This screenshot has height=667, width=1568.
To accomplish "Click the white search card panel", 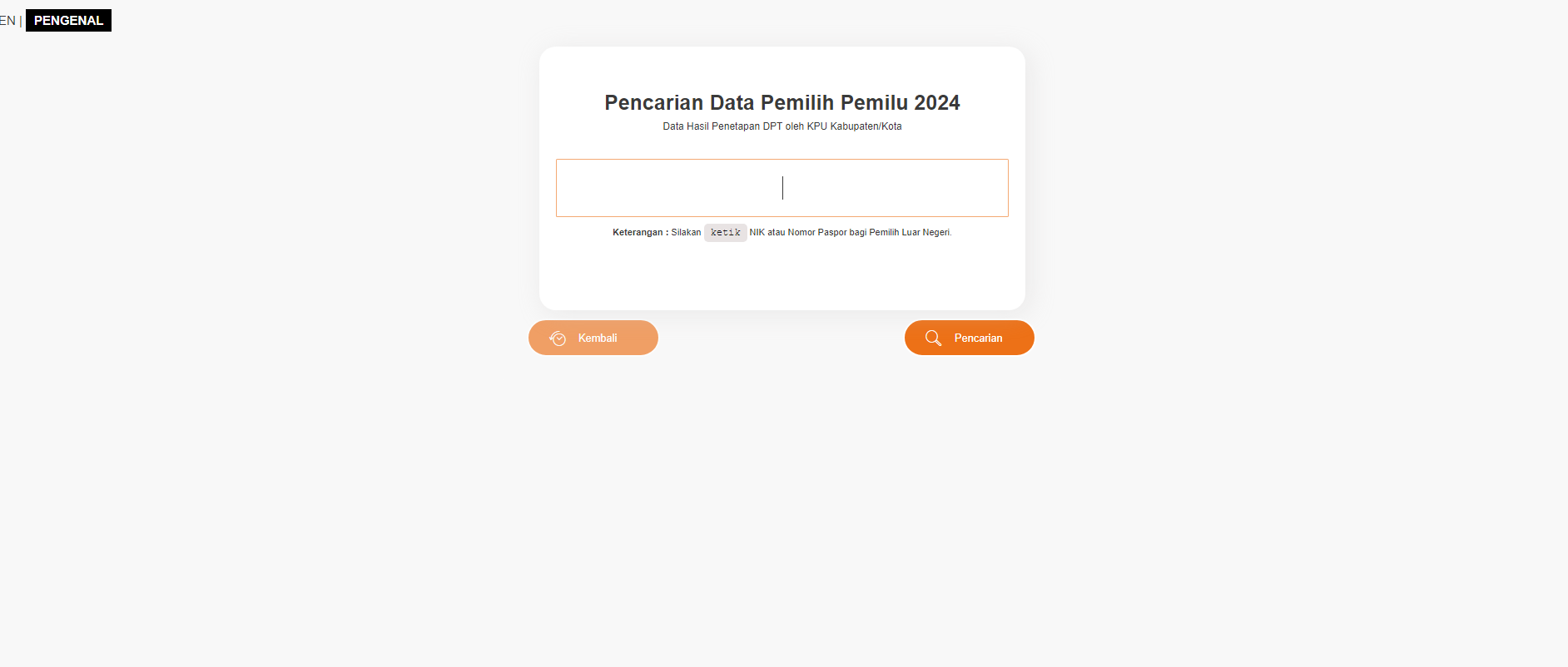I will point(782,274).
